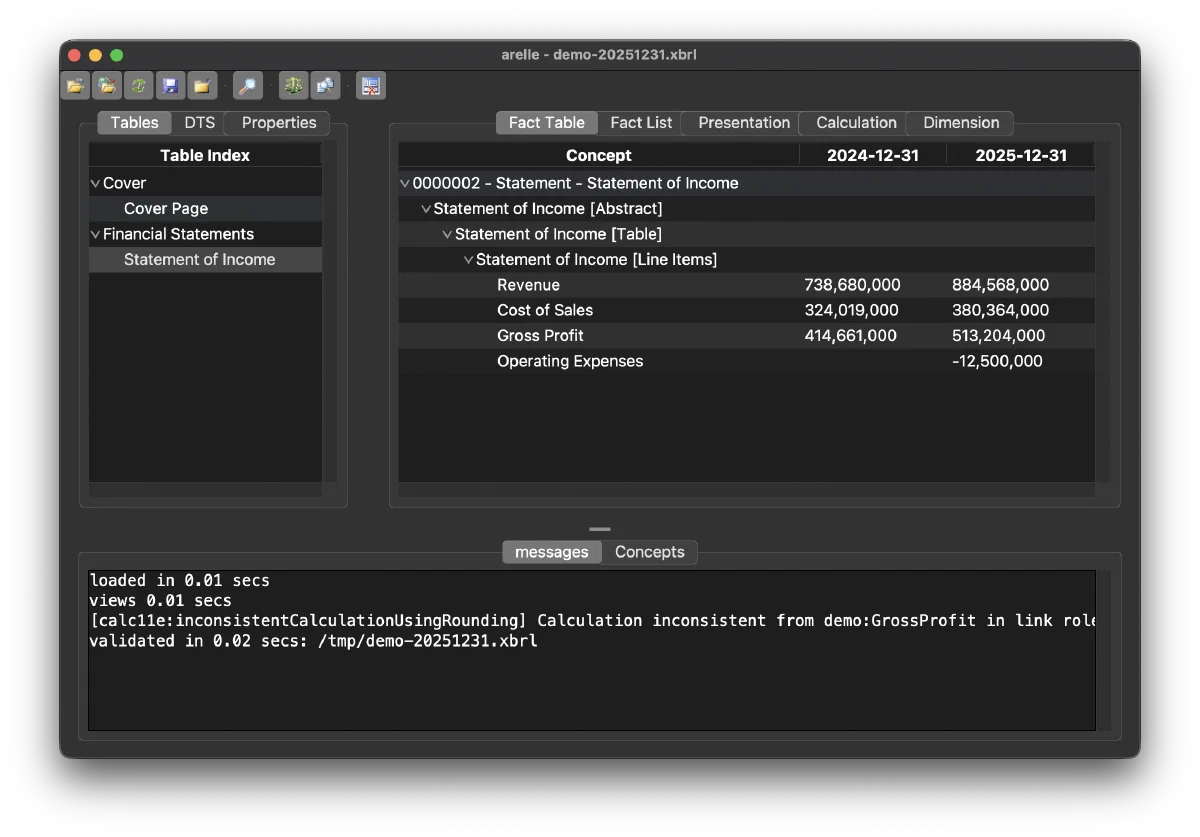The height and width of the screenshot is (837, 1200).
Task: Collapse the Financial Statements node
Action: click(x=96, y=235)
